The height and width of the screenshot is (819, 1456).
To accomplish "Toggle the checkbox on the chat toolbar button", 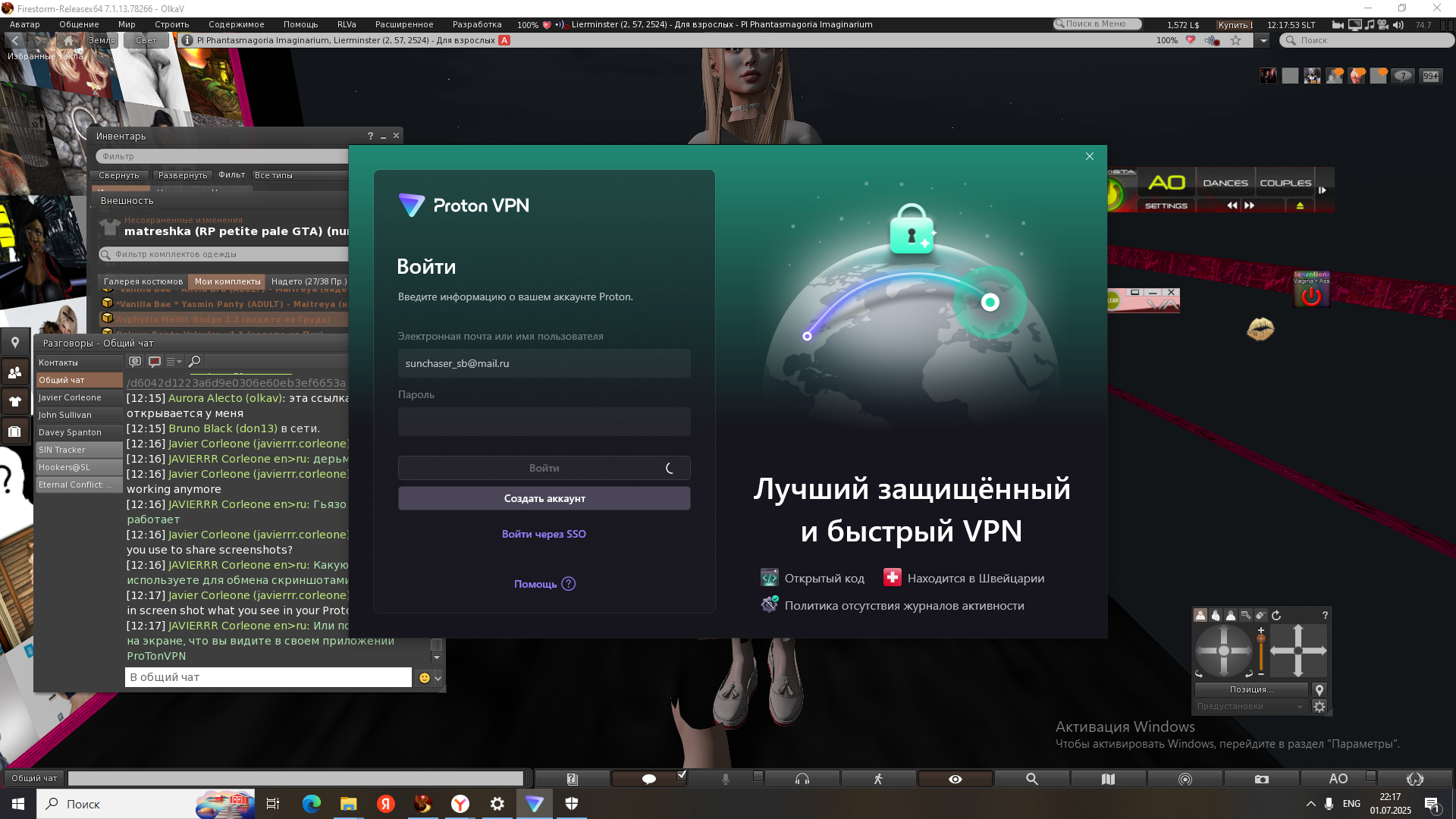I will [x=682, y=774].
